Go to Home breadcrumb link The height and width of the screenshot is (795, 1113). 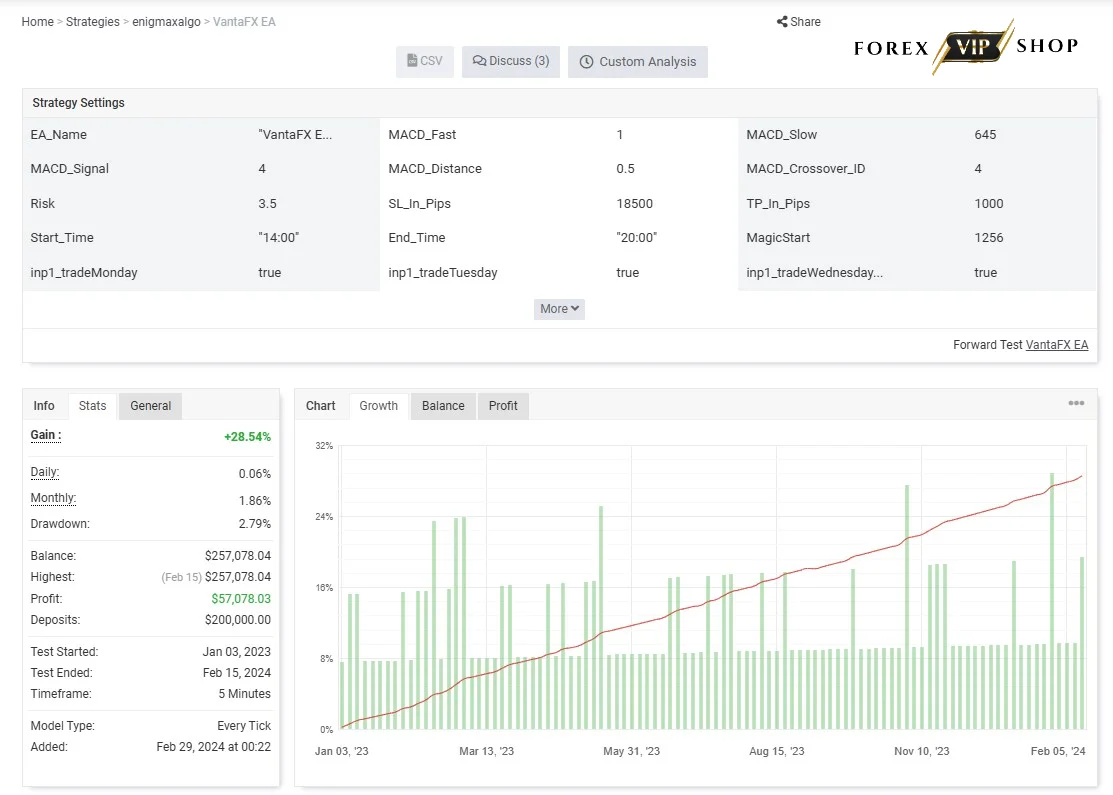pyautogui.click(x=38, y=22)
